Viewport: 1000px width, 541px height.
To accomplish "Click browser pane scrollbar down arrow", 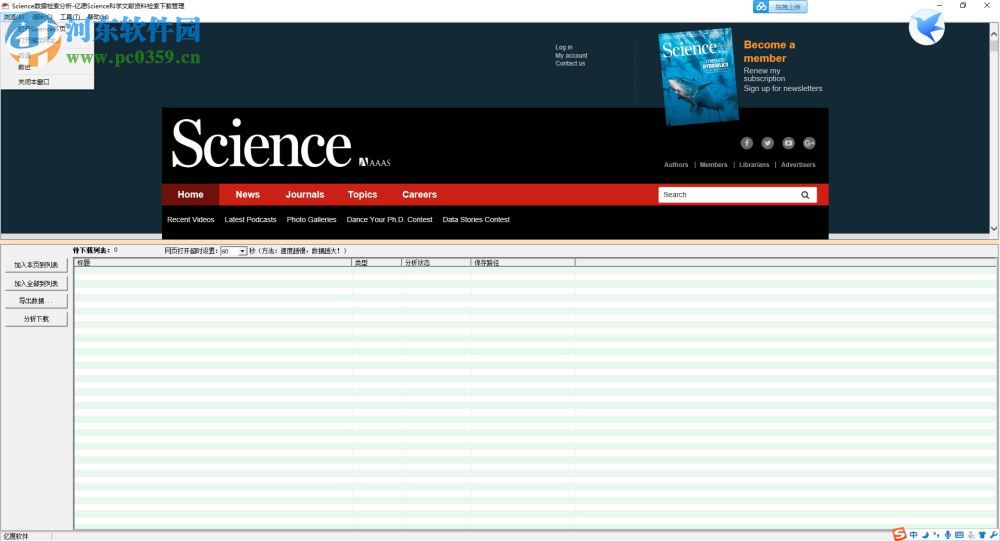I will click(994, 228).
